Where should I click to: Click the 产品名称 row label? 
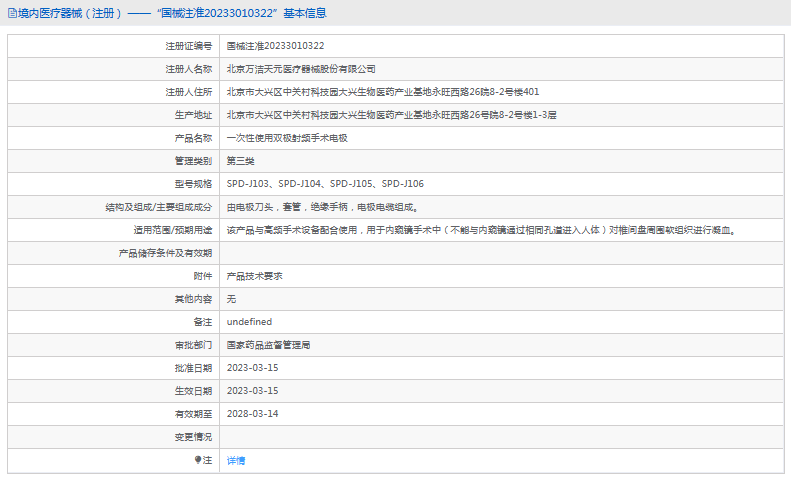[x=194, y=138]
